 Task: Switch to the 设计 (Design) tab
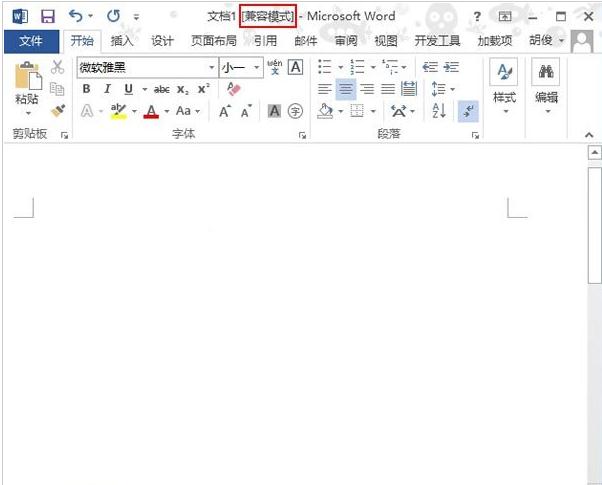162,41
